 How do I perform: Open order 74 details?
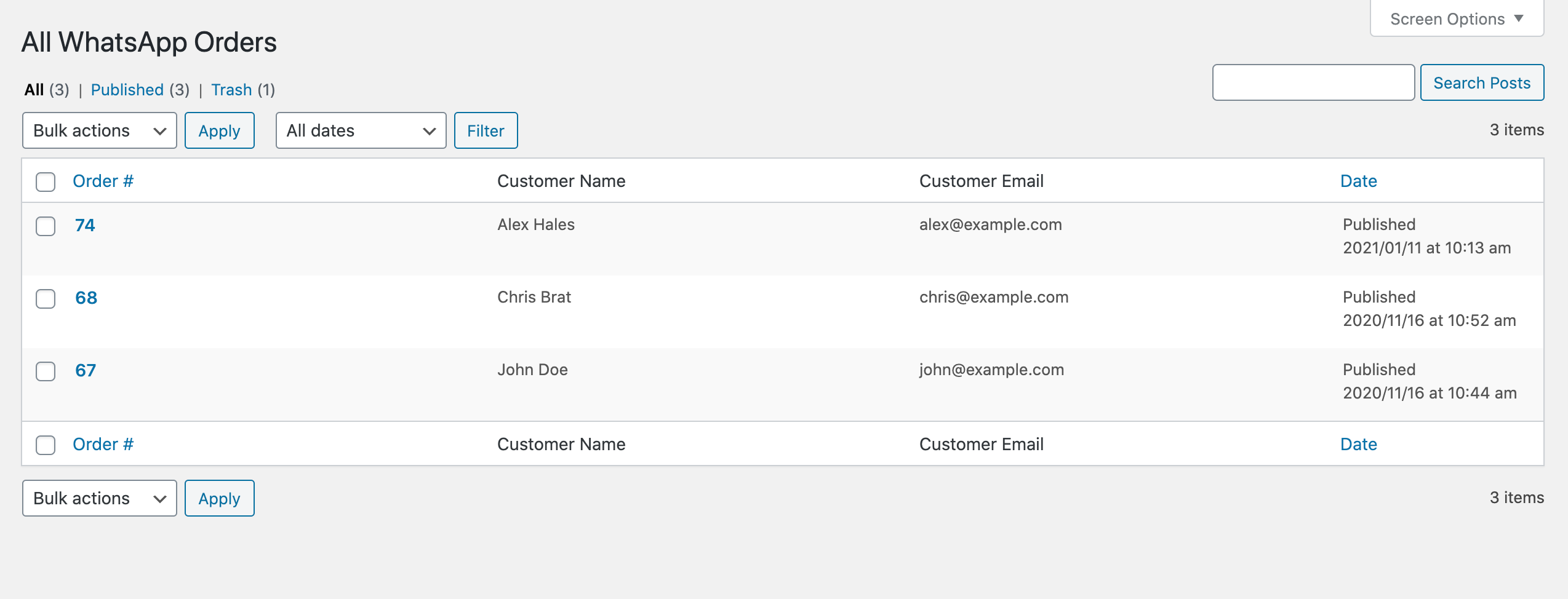point(86,226)
